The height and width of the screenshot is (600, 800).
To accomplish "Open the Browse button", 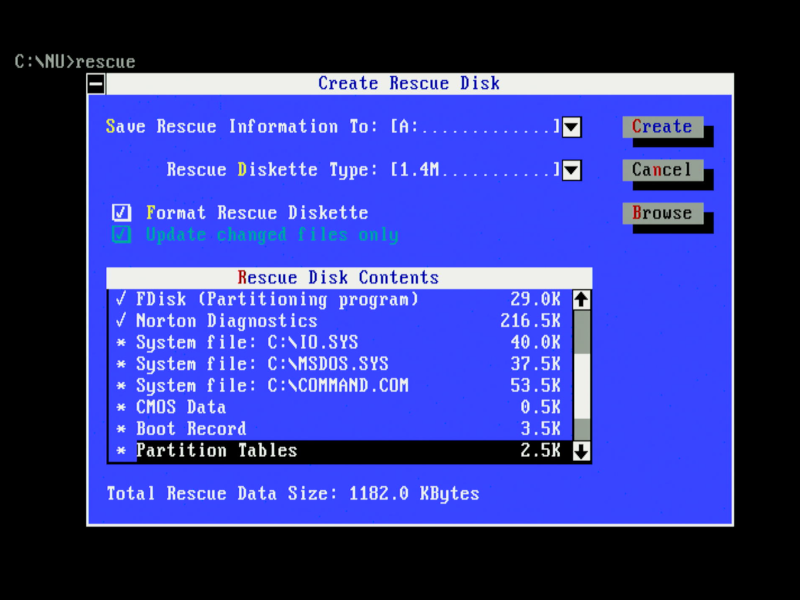I will tap(663, 213).
